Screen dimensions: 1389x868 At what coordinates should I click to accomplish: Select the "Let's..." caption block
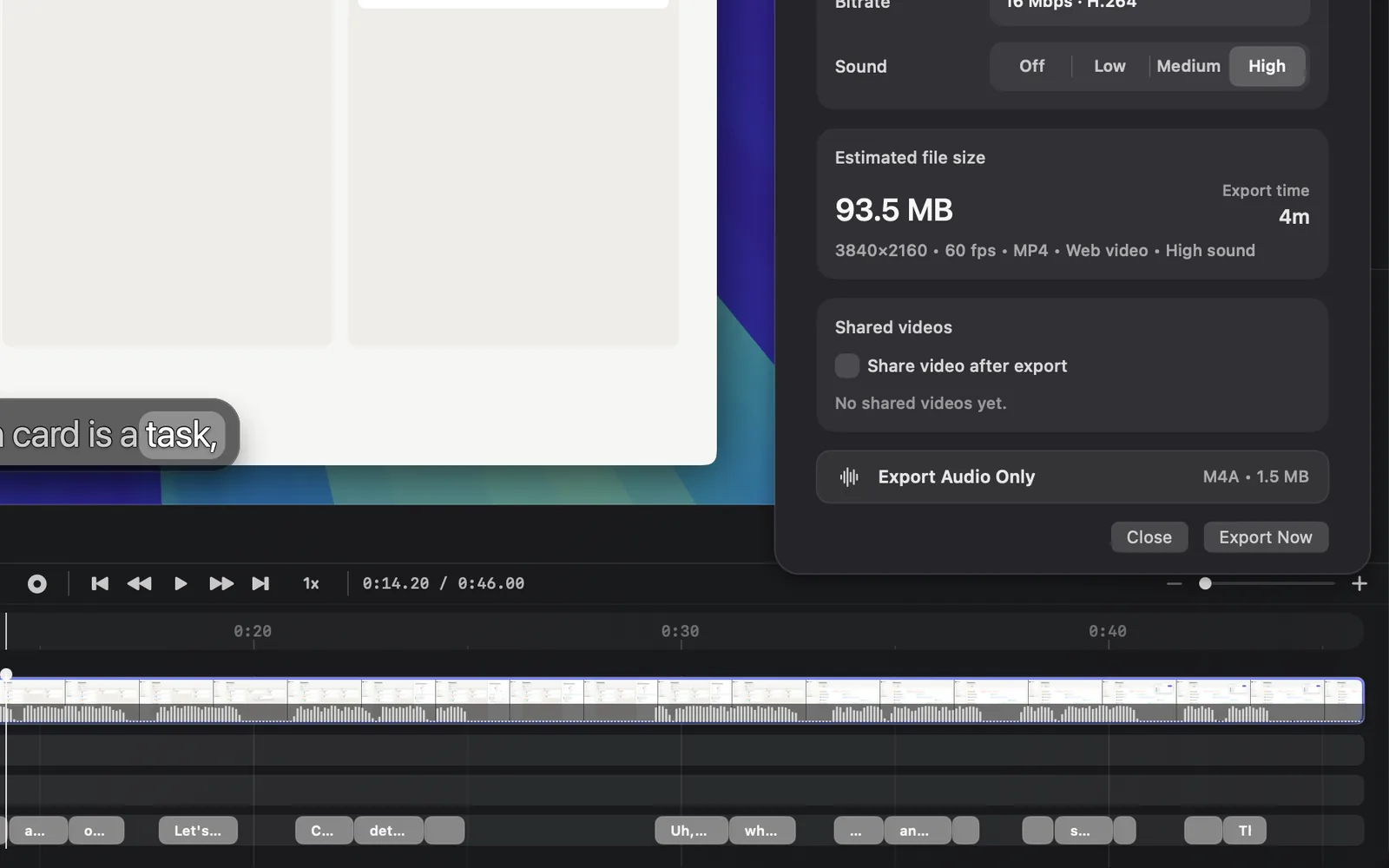(x=198, y=831)
